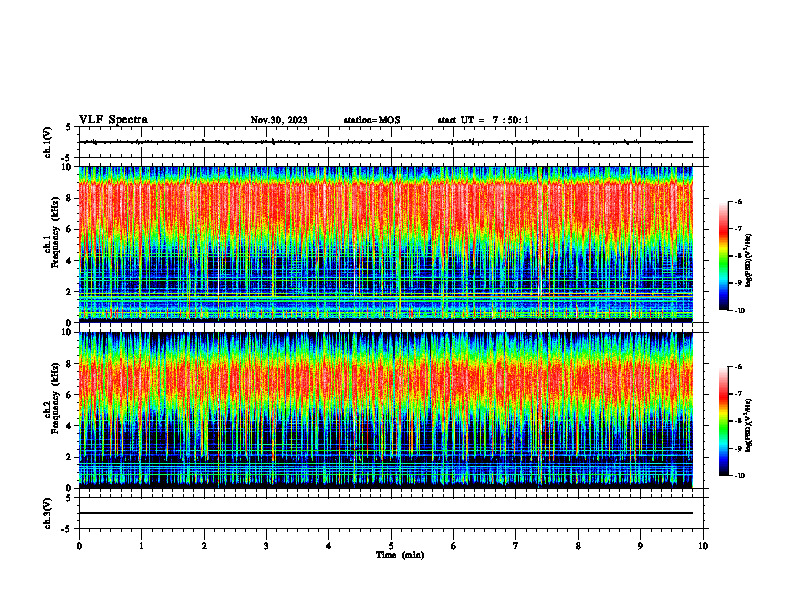The image size is (792, 612).
Task: Click the "ch.1(V)" waveform axis label
Action: [x=48, y=142]
